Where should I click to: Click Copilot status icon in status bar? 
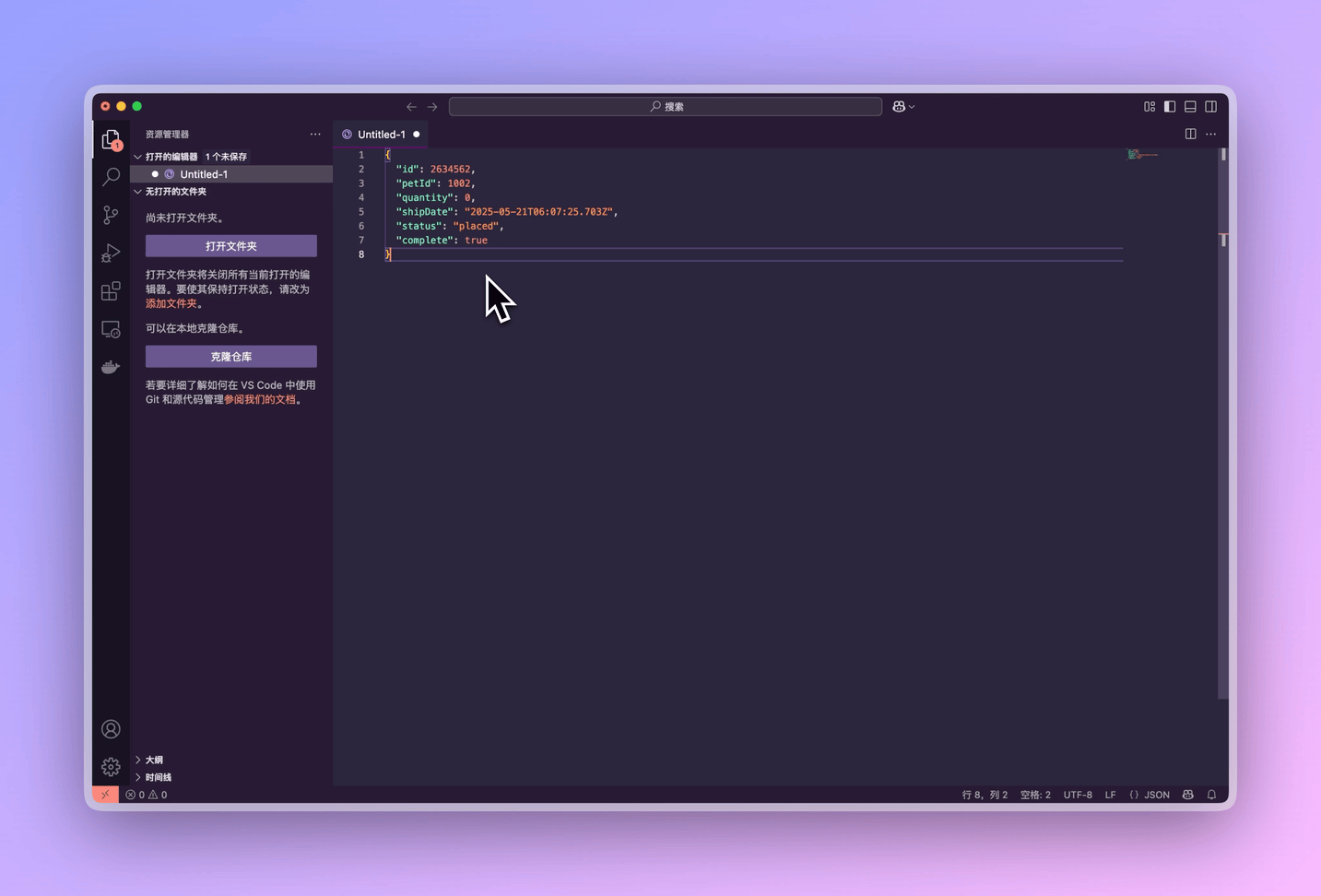point(1188,795)
